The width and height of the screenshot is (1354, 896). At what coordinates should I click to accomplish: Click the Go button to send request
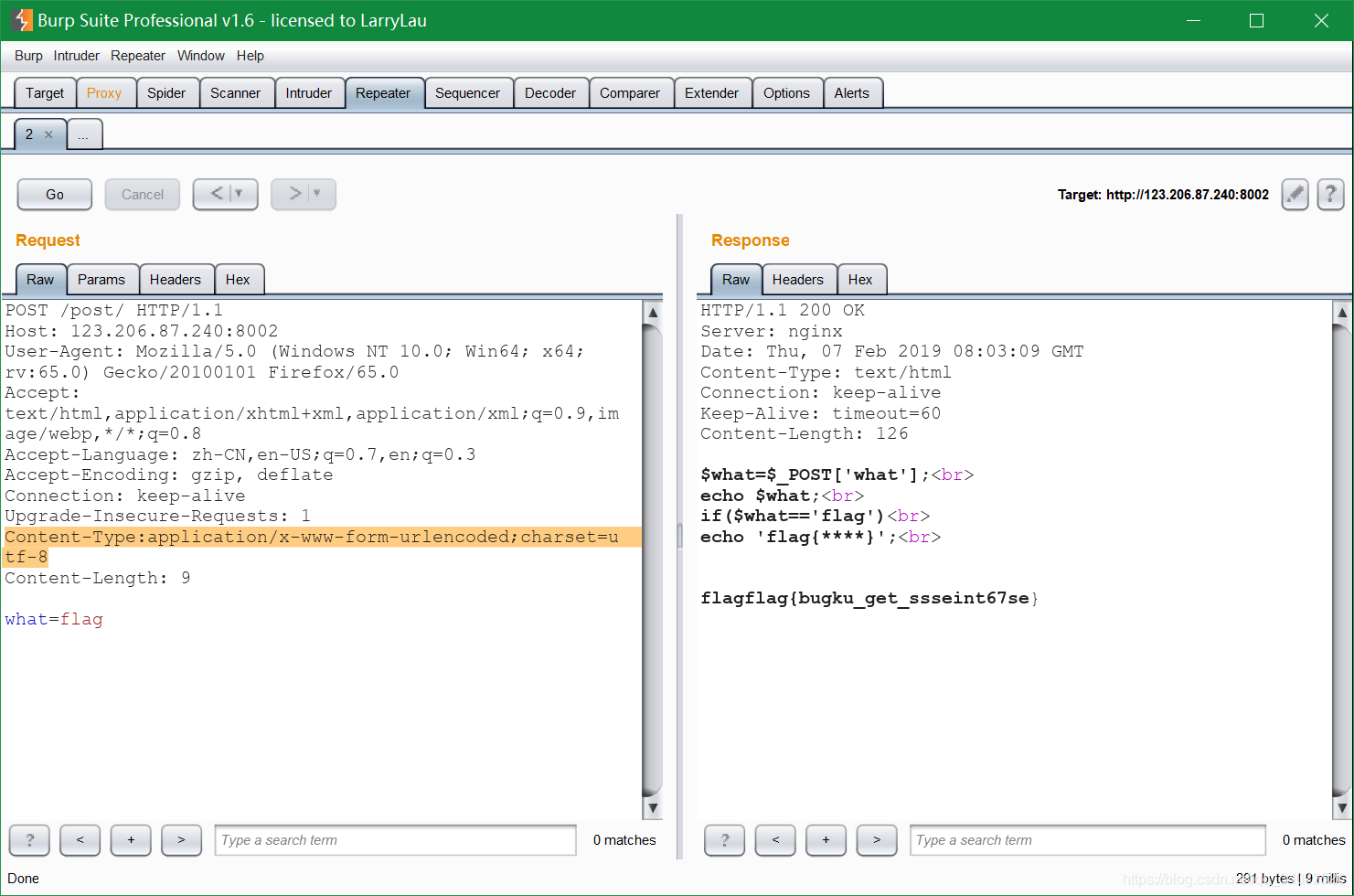pos(55,195)
